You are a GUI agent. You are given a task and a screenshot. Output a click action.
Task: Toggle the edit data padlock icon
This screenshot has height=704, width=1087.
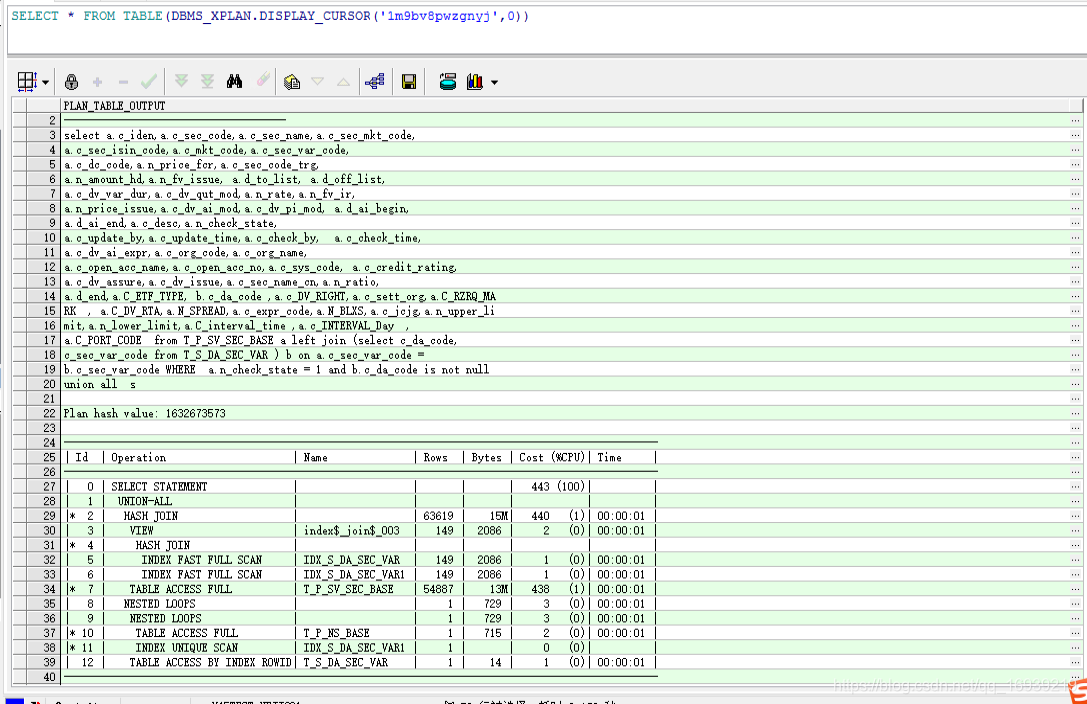tap(71, 82)
